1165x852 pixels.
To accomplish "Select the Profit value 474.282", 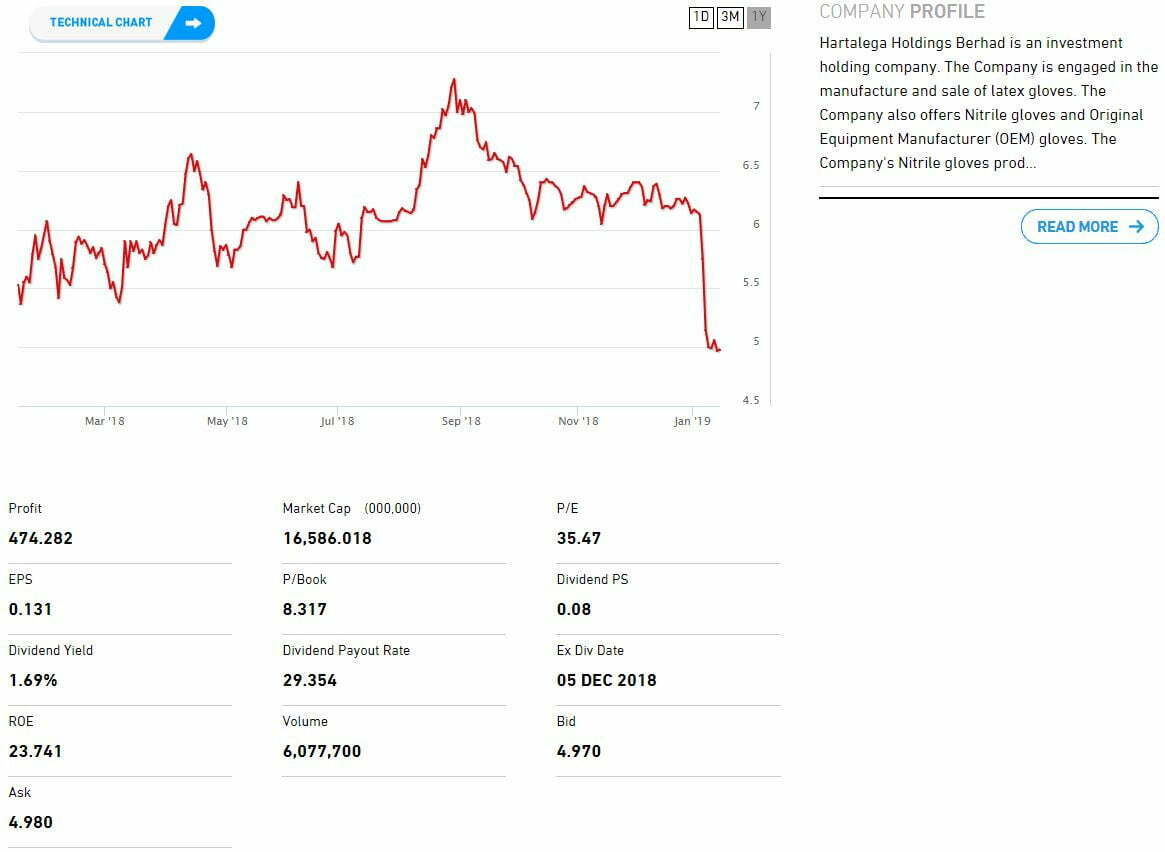I will tap(41, 538).
